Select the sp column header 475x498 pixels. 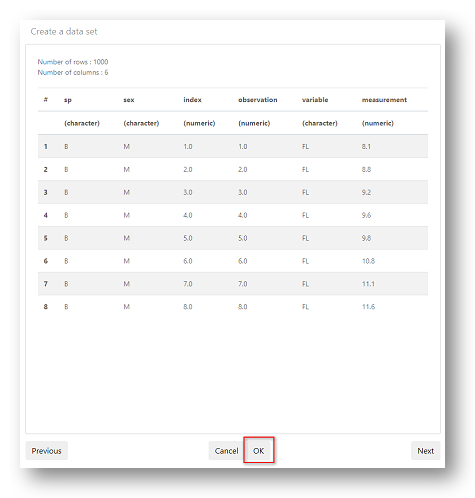click(68, 100)
